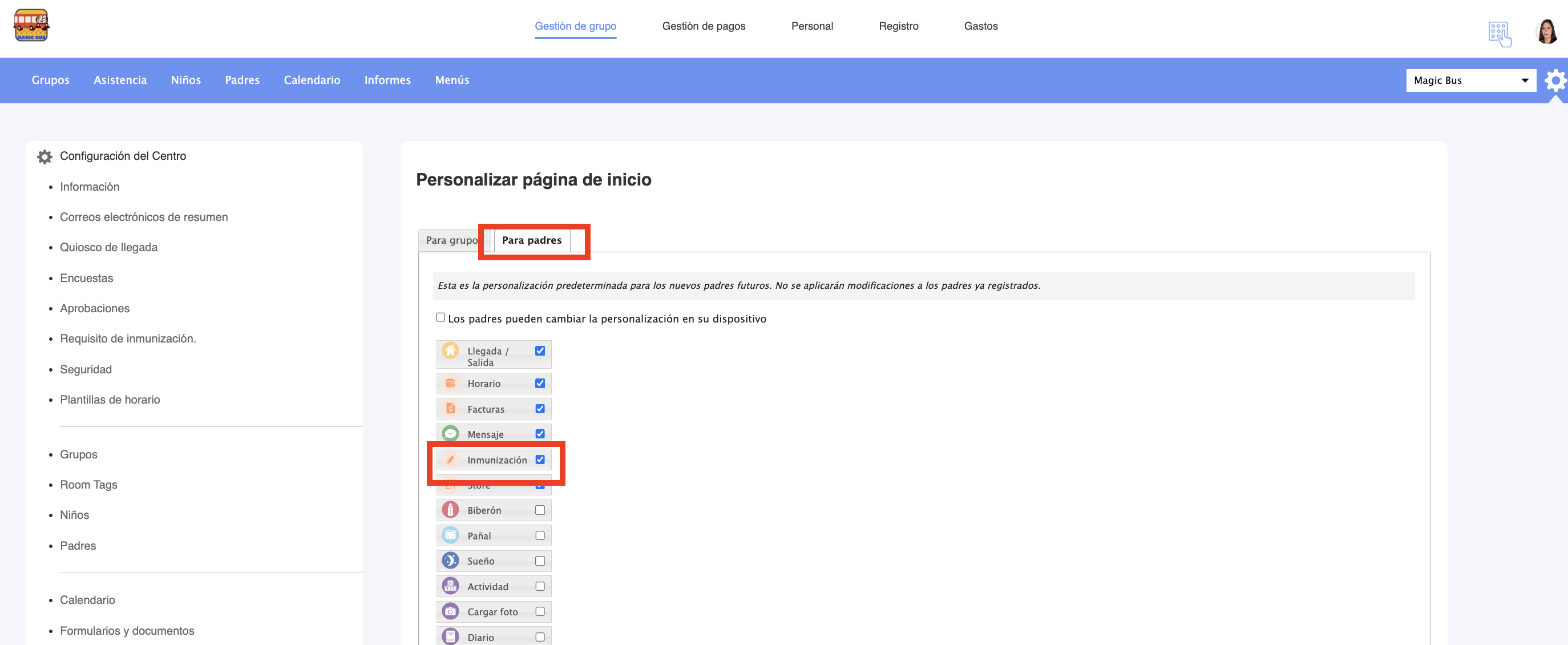Open the settings gear icon in blue bar
Screen dimensions: 1568x645
(1555, 80)
